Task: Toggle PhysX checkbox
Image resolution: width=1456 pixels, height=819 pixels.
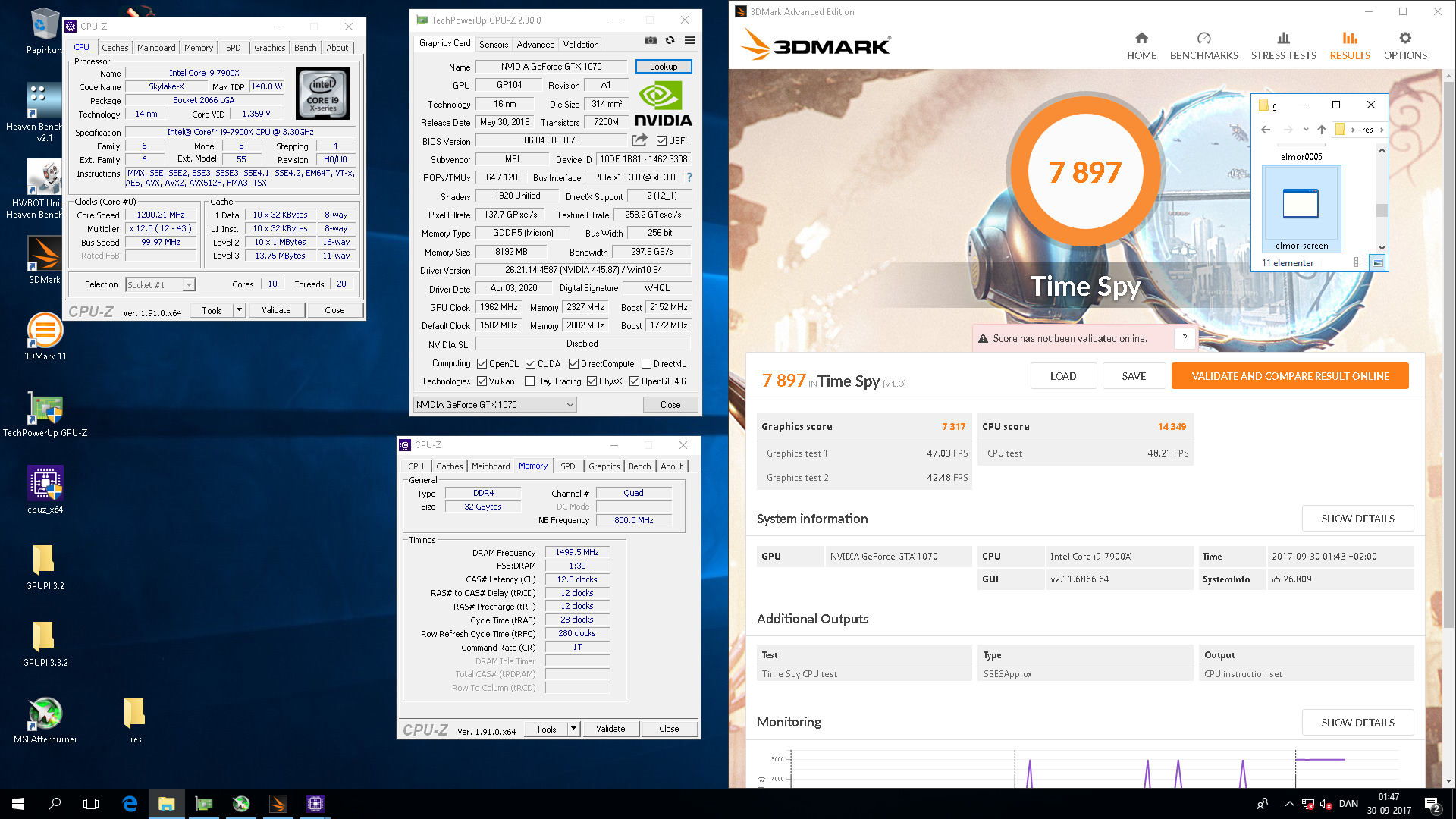Action: pos(591,381)
